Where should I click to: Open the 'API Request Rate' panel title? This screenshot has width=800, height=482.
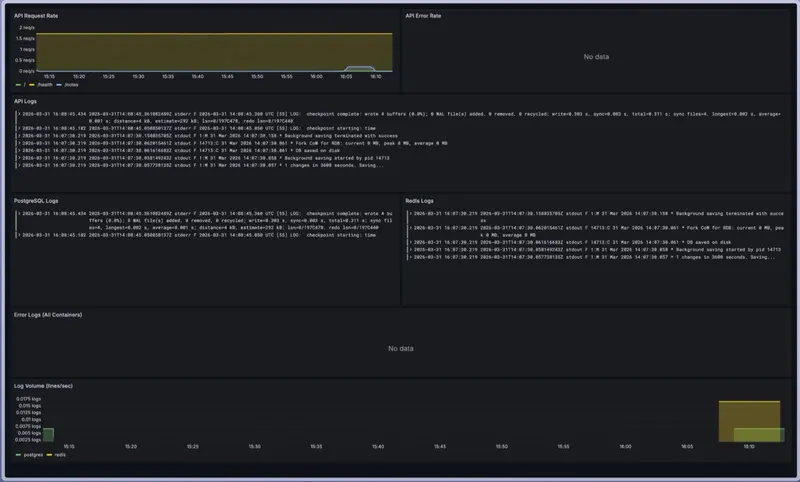click(x=36, y=16)
